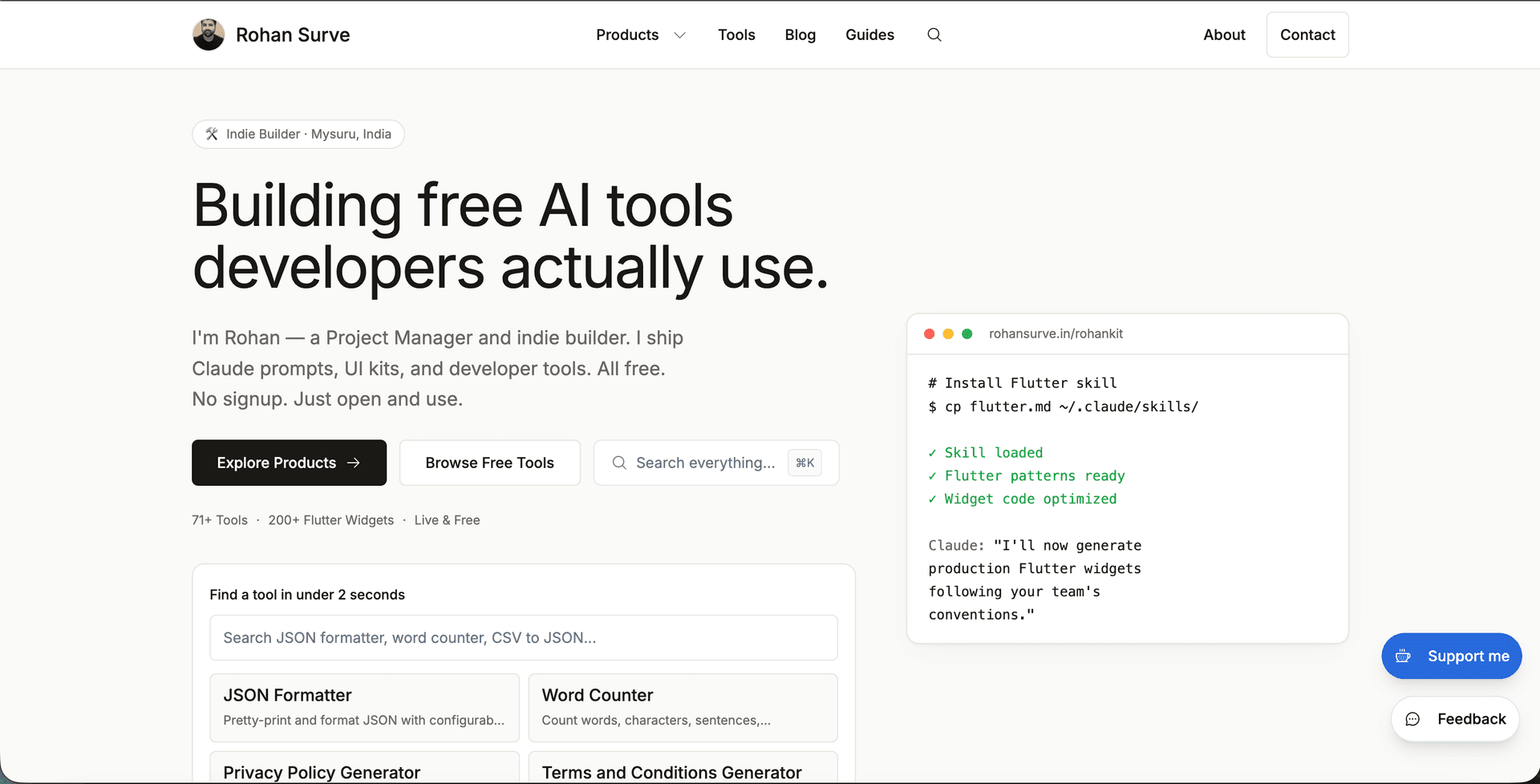1540x784 pixels.
Task: Click Browse Free Tools button
Action: click(x=490, y=463)
